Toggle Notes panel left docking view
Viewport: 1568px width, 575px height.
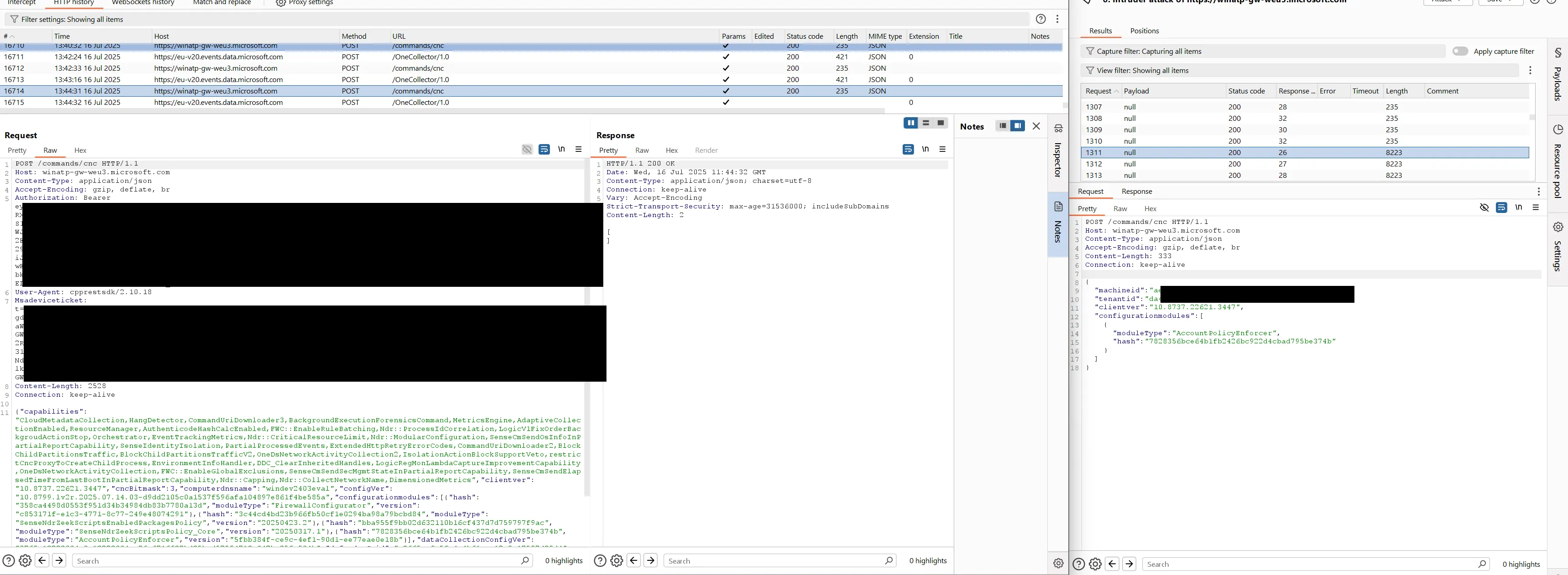coord(1002,126)
